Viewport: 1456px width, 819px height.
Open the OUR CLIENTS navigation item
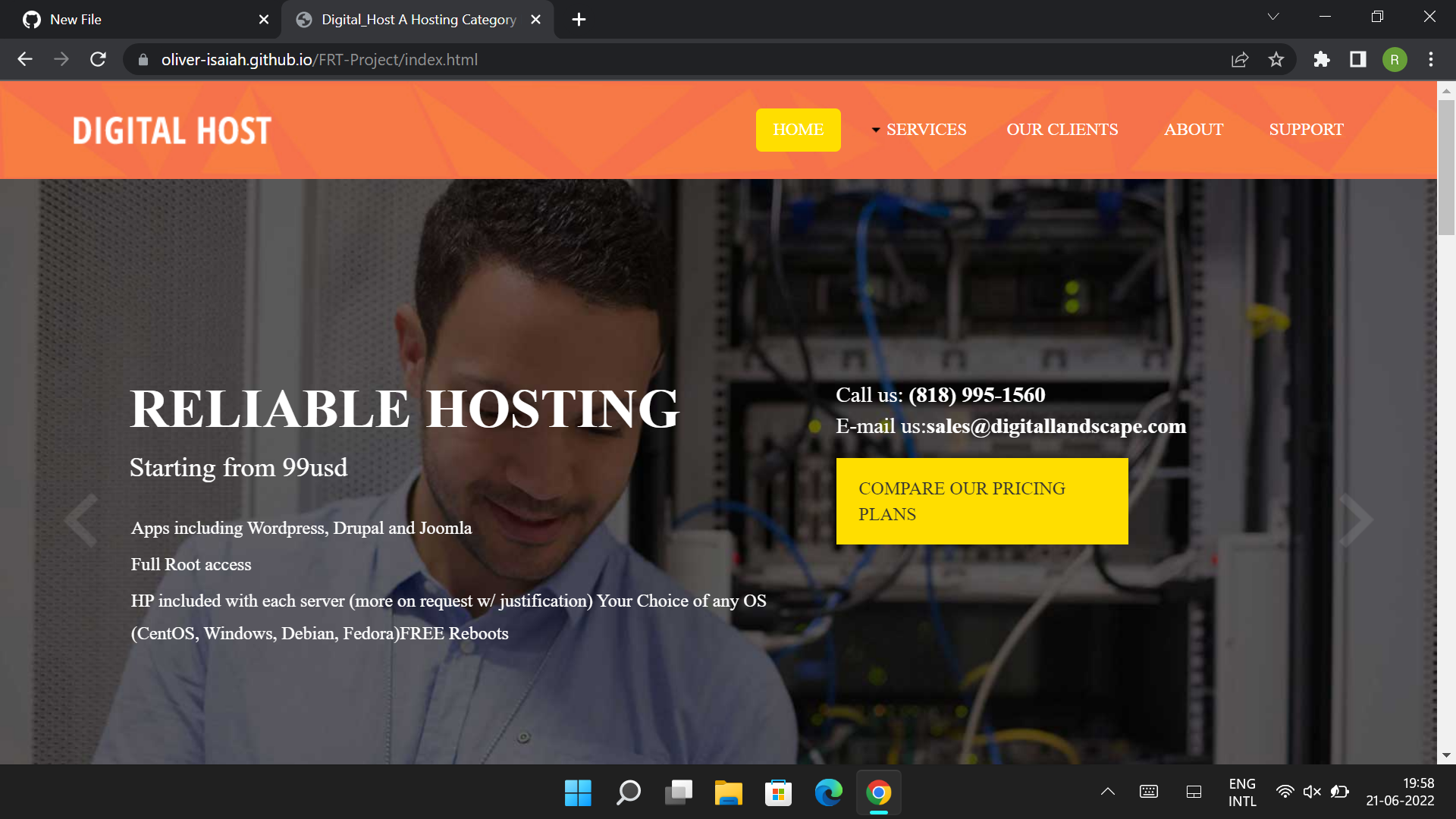pyautogui.click(x=1062, y=130)
